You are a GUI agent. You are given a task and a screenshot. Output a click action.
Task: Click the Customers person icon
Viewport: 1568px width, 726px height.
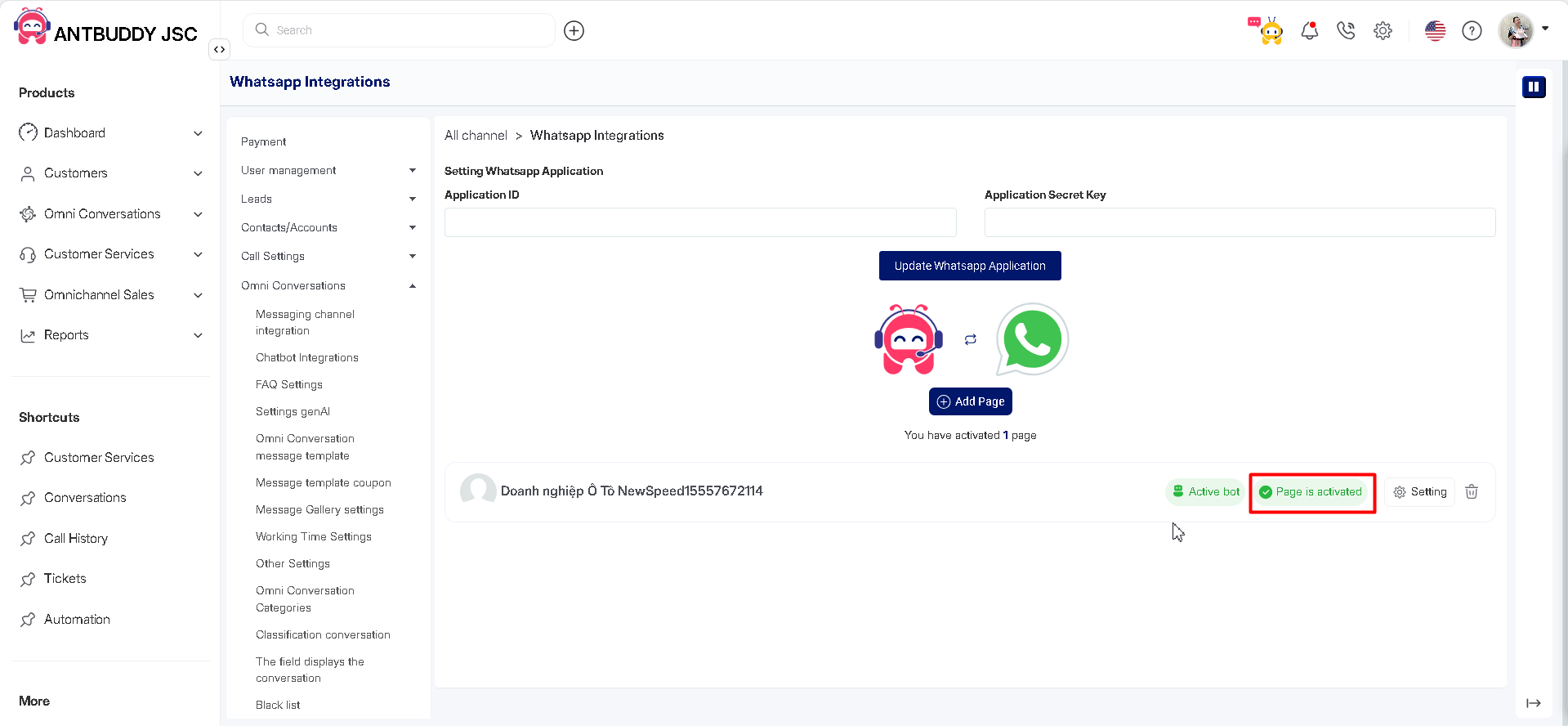(x=28, y=173)
